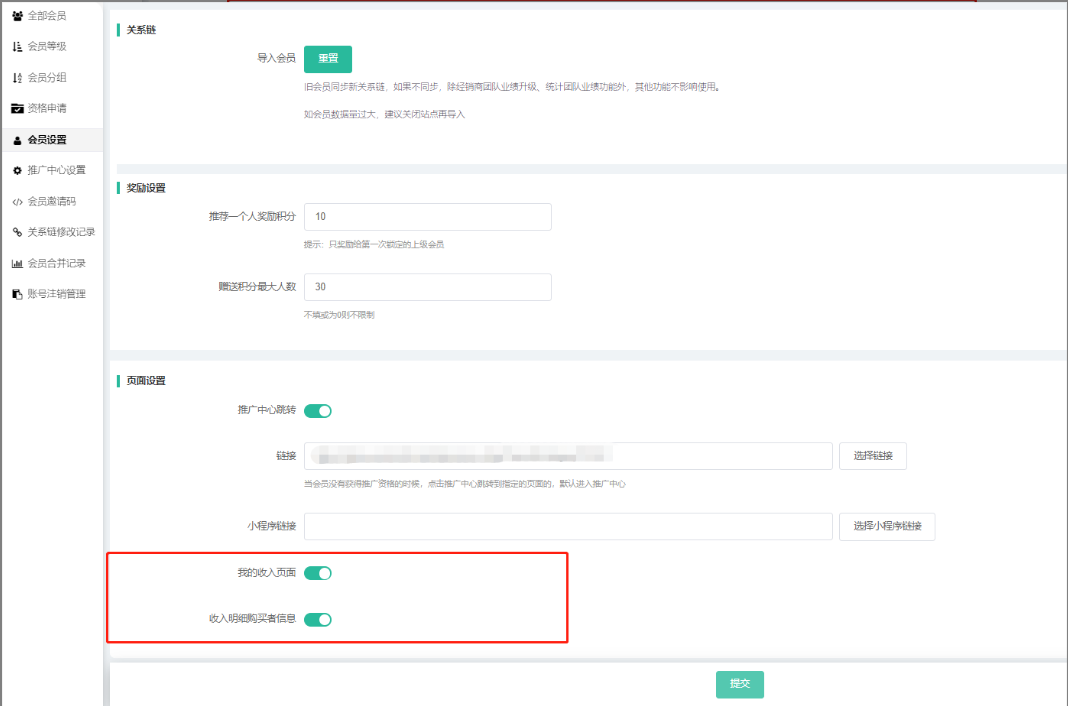Click the chain link icon beside 关系链修改记录

click(17, 232)
